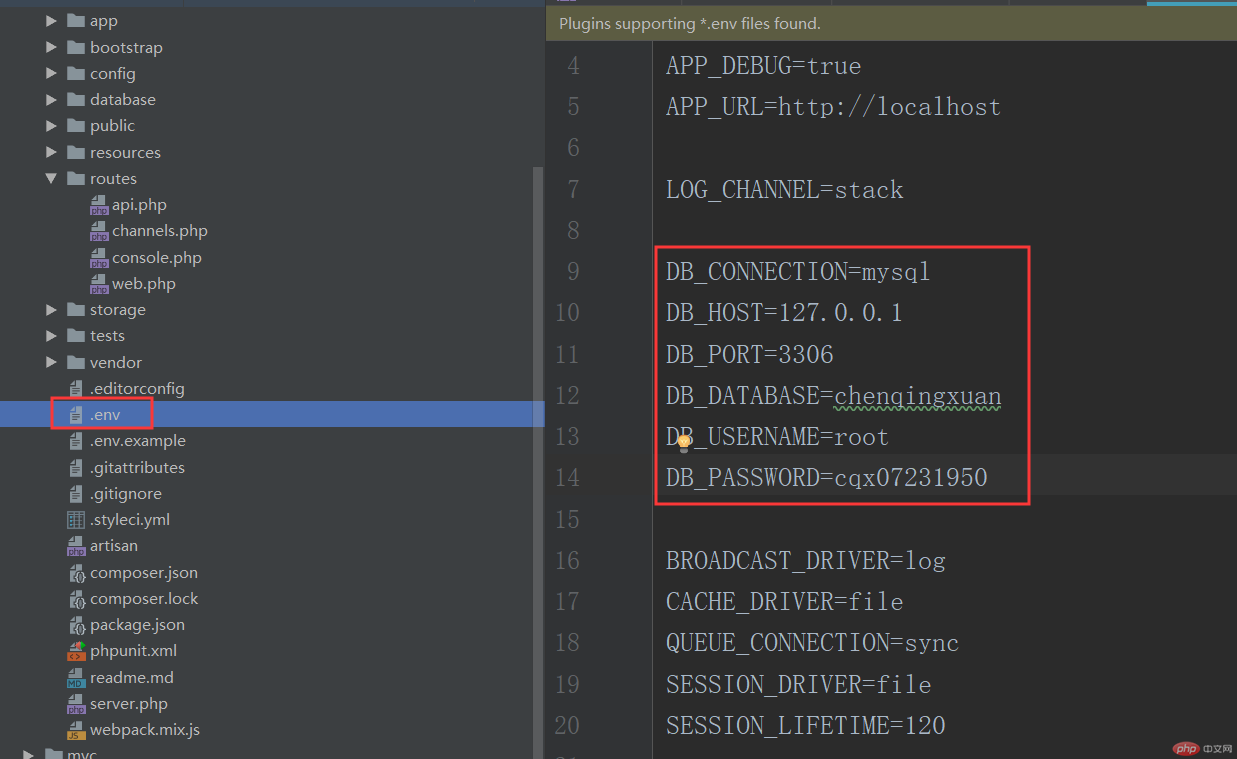Expand the vendor folder
The width and height of the screenshot is (1237, 759).
point(51,362)
